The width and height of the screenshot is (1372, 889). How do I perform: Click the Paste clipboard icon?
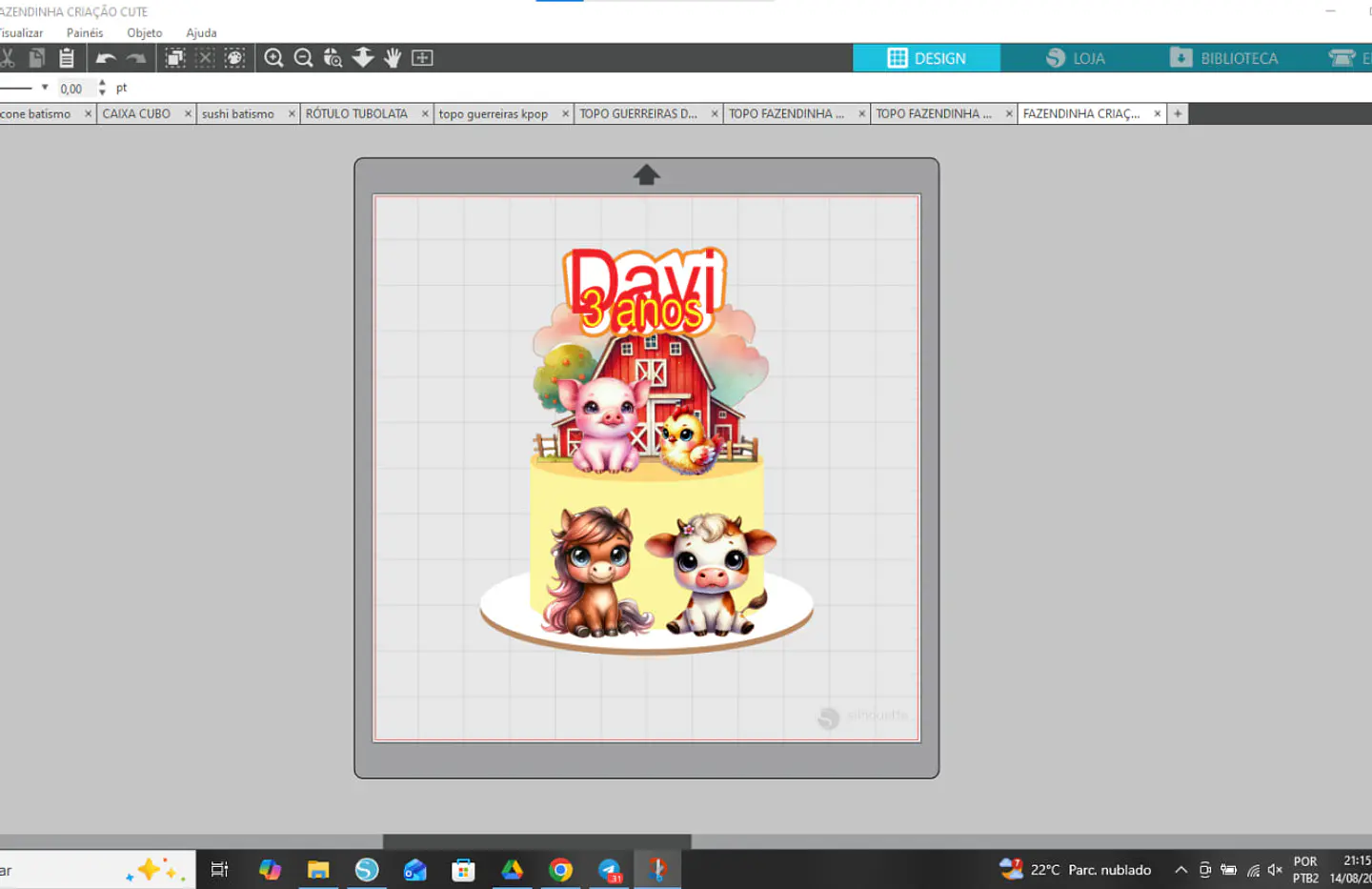click(x=67, y=58)
